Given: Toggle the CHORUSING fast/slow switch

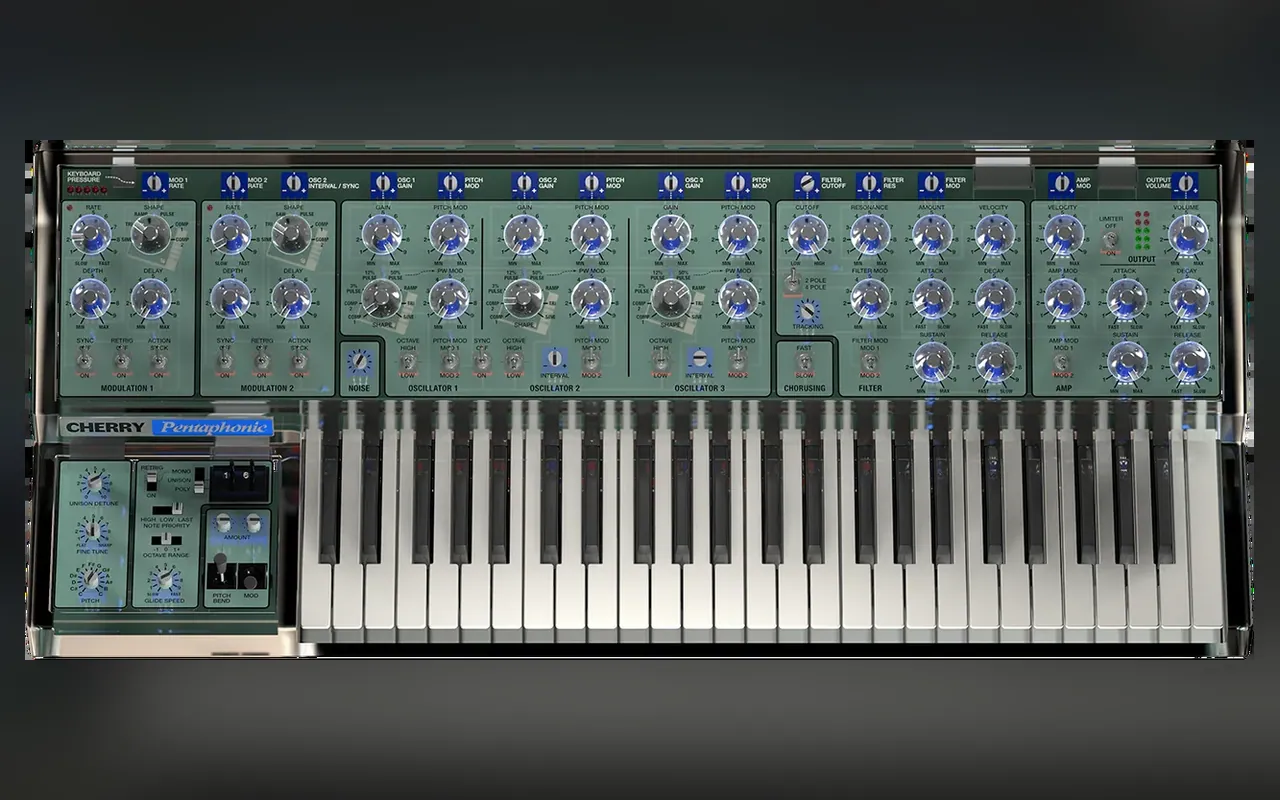Looking at the screenshot, I should (805, 361).
